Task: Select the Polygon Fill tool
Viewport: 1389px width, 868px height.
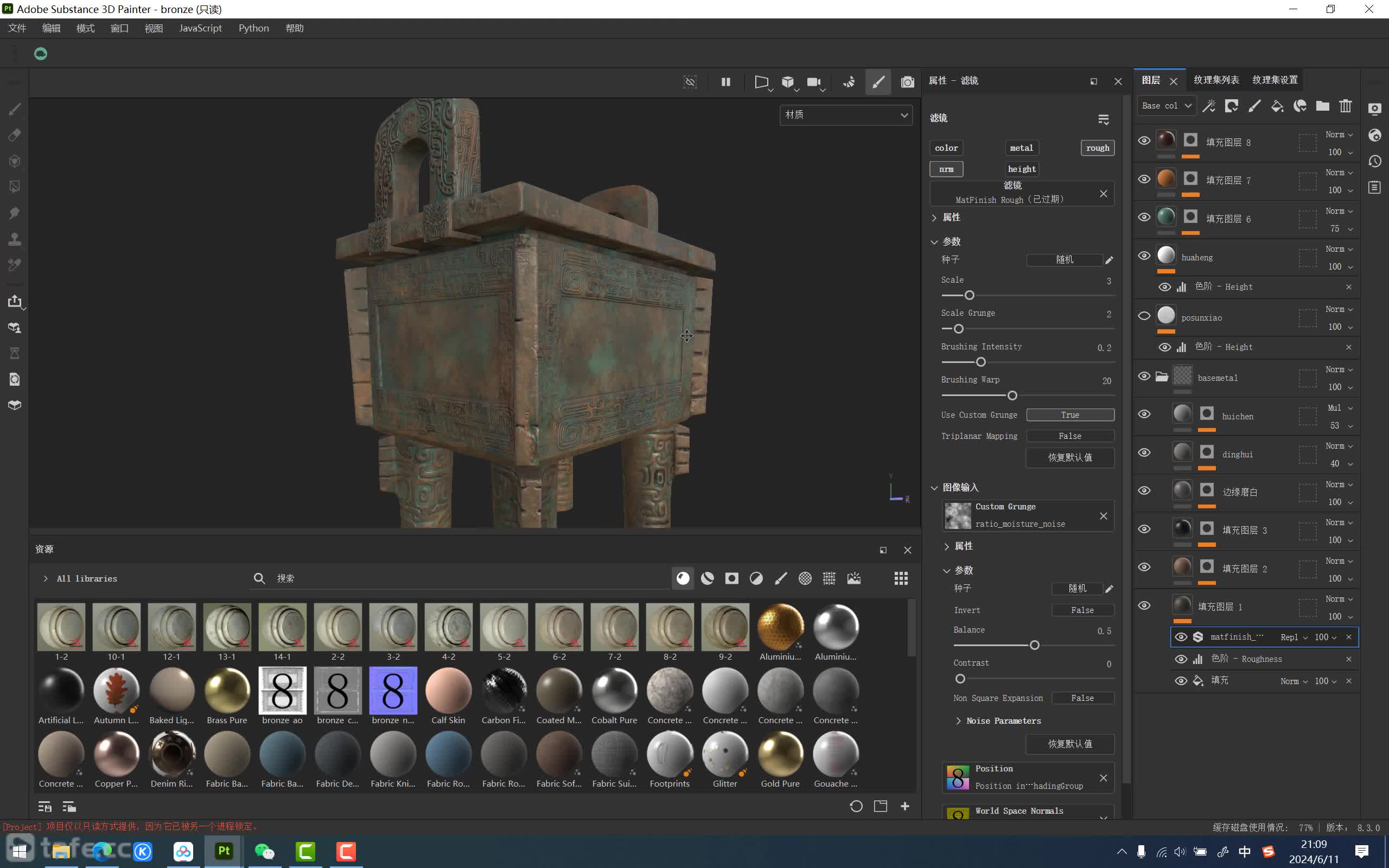Action: coord(15,187)
